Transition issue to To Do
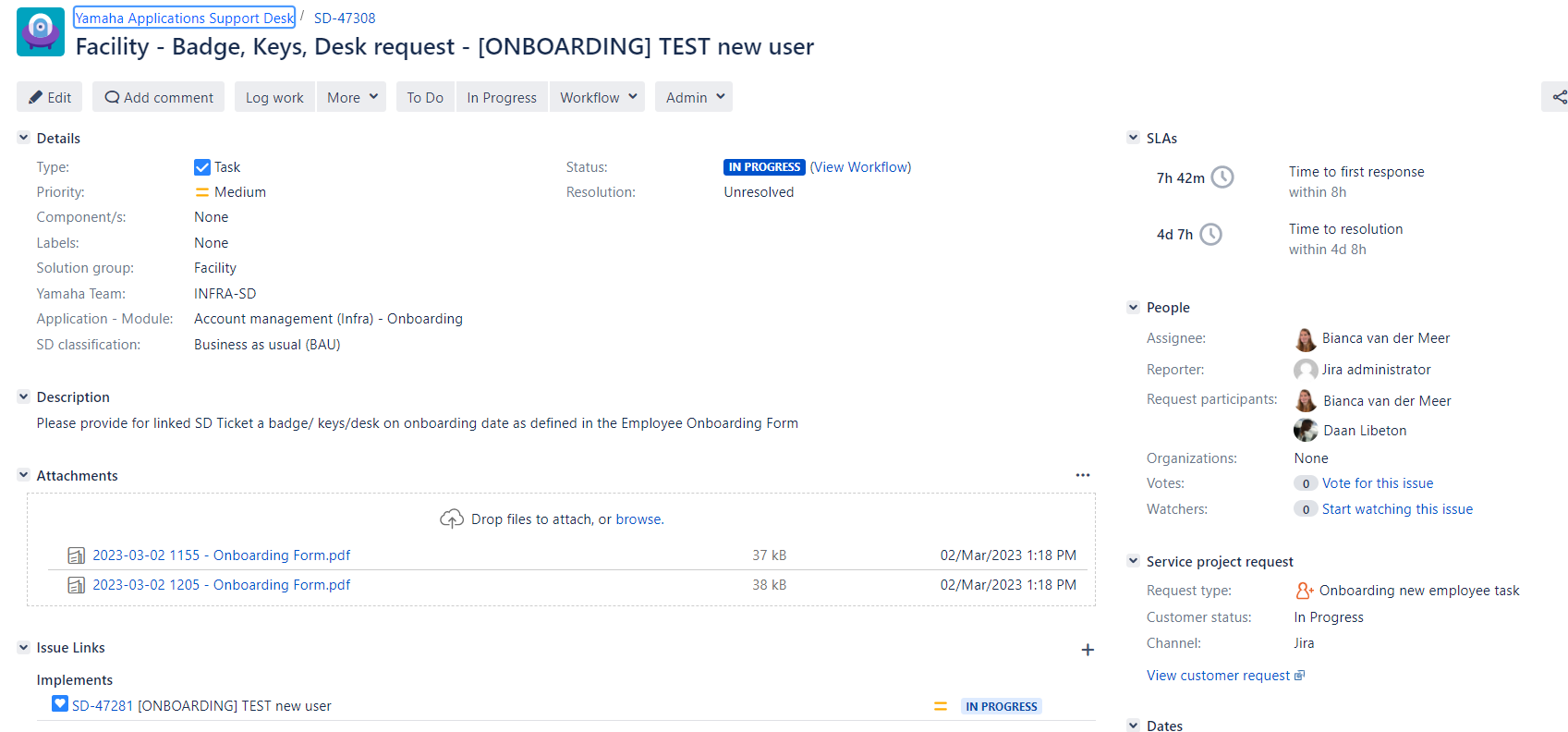 point(425,97)
